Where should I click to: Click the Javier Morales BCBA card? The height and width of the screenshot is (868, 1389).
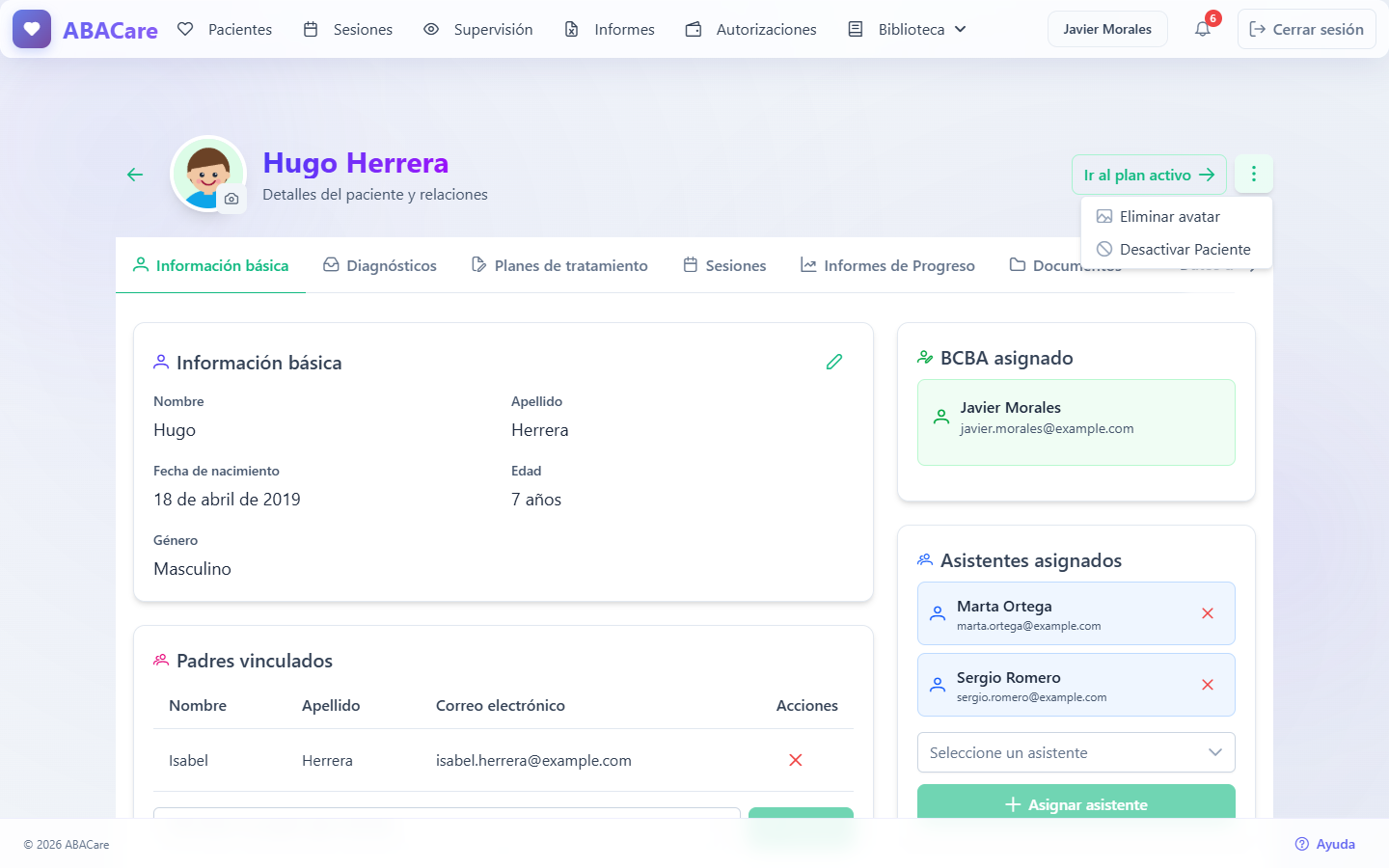coord(1076,422)
